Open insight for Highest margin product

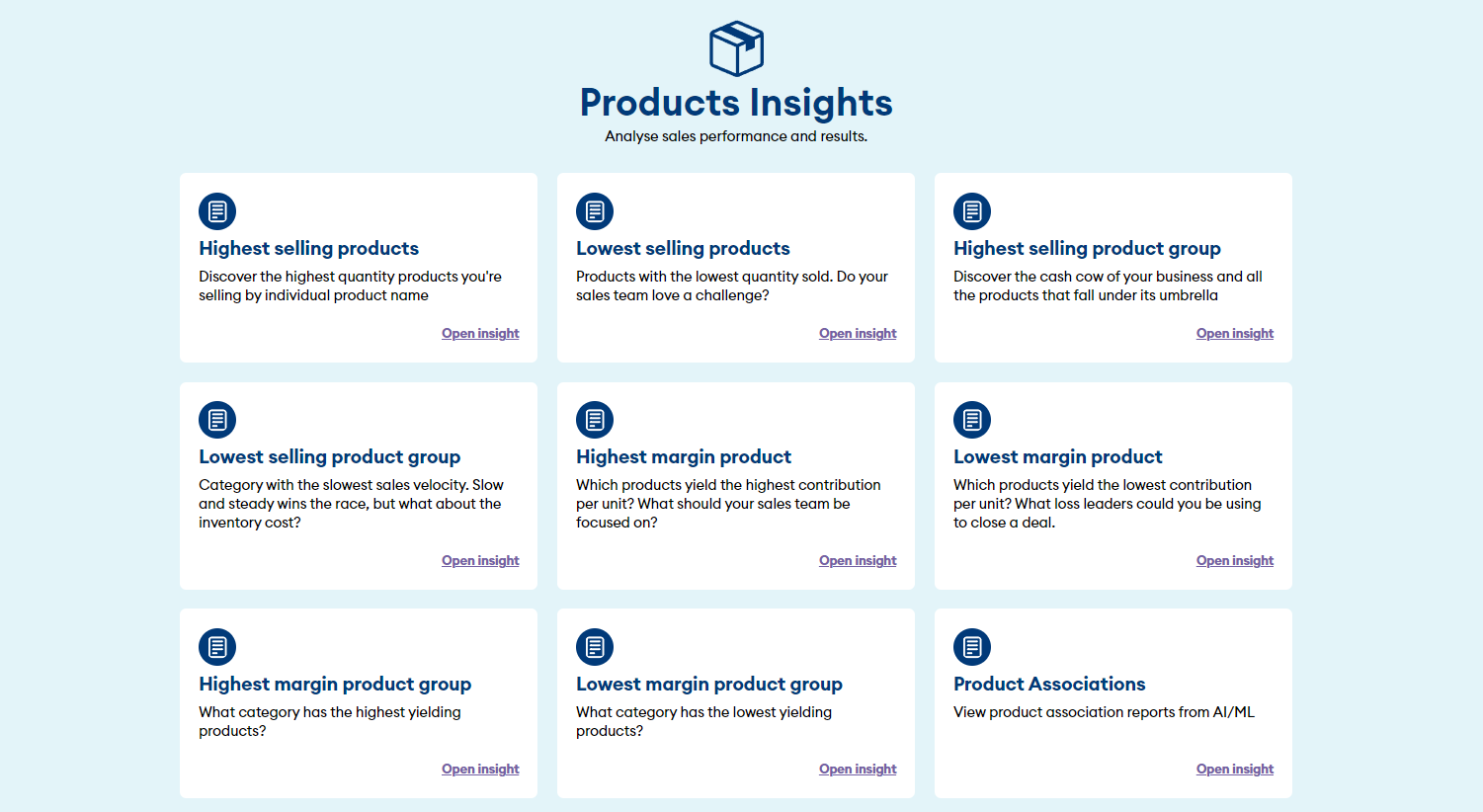[858, 561]
